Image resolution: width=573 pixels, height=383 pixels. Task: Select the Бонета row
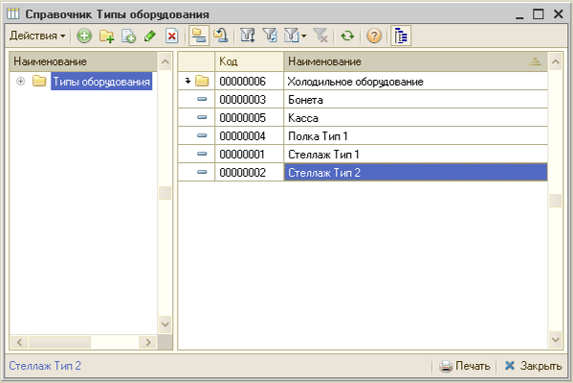pyautogui.click(x=363, y=99)
